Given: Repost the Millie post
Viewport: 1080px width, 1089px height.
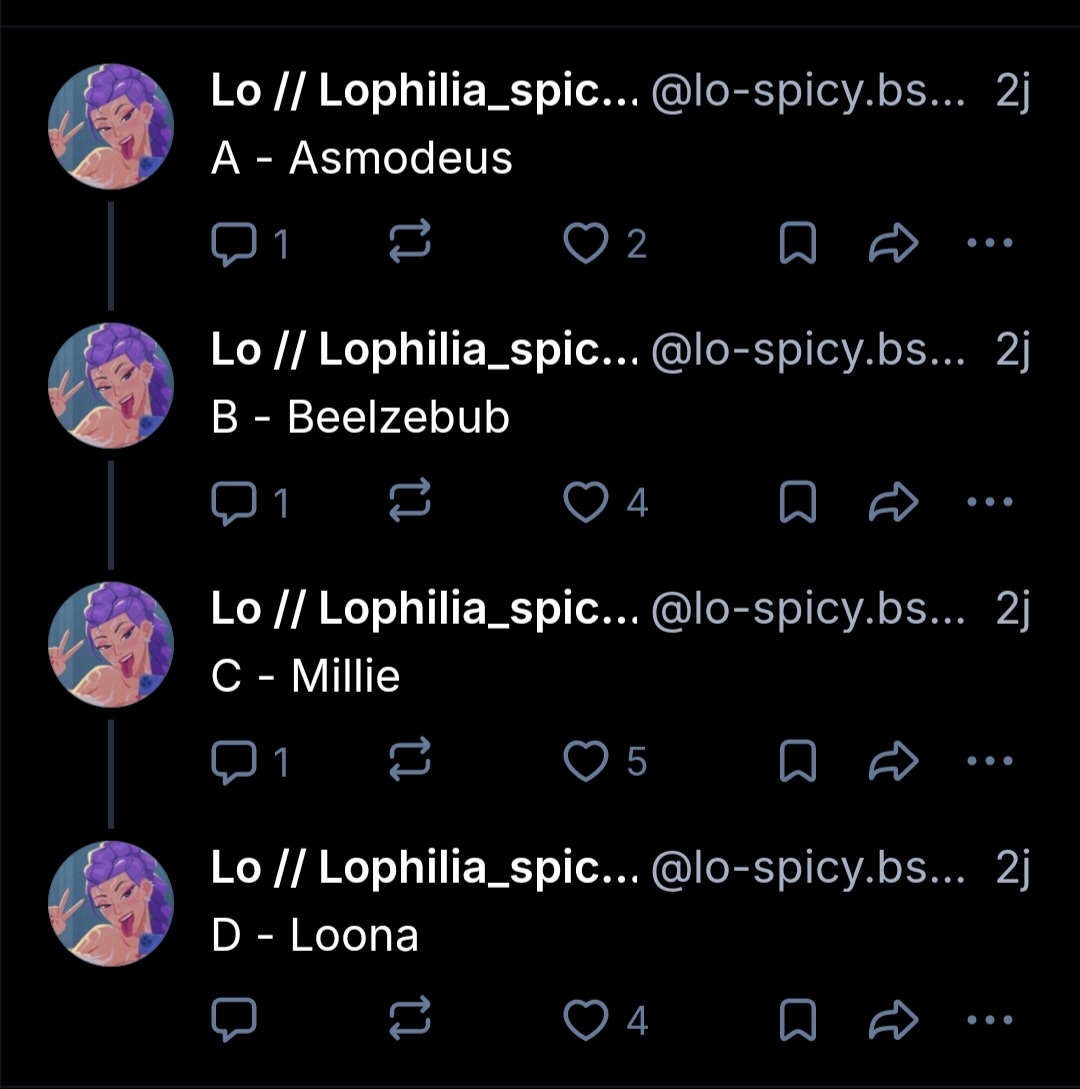Looking at the screenshot, I should pos(409,762).
